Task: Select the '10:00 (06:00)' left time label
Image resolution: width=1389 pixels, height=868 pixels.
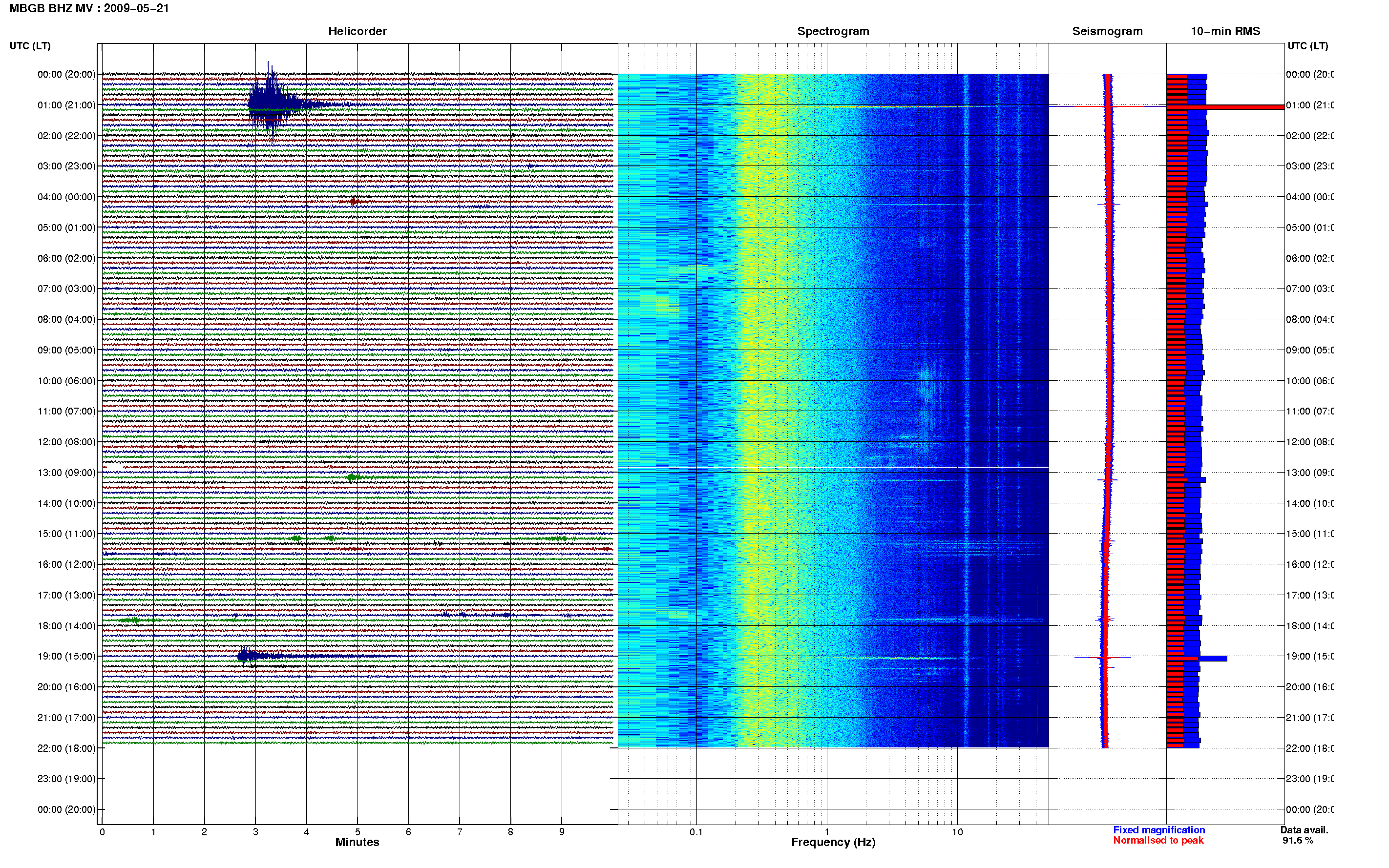Action: (x=66, y=381)
